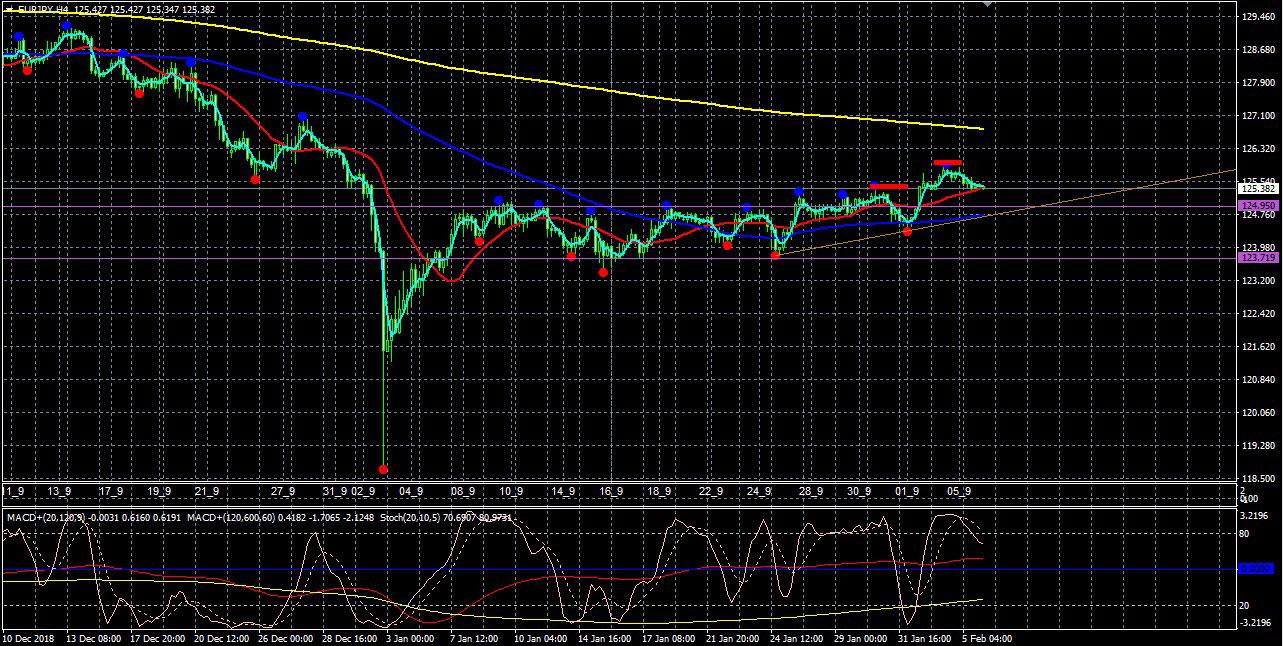Click the 127.100 price scale value
1283x646 pixels.
(x=1259, y=116)
